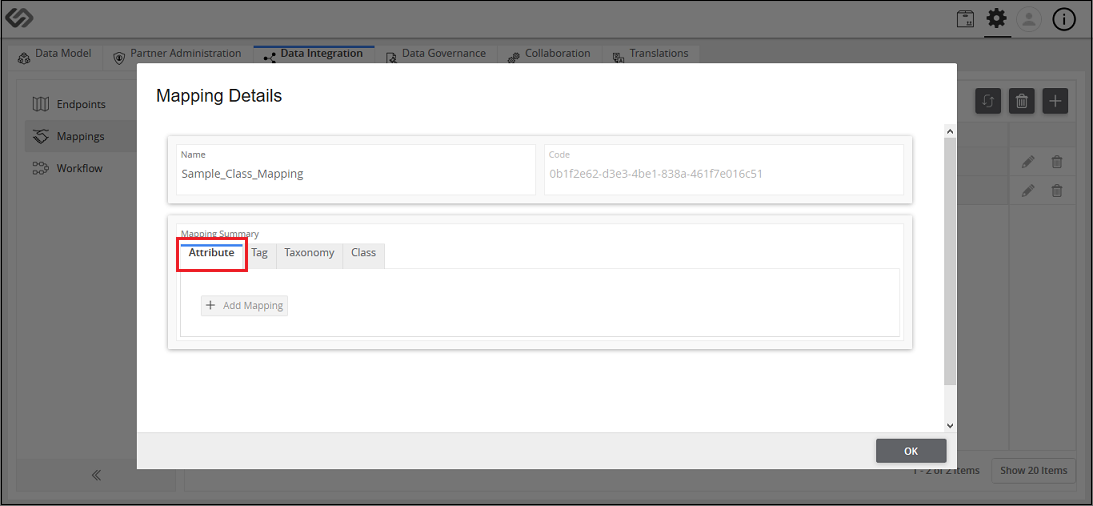Switch to the Taxonomy mapping tab
This screenshot has width=1093, height=506.
point(309,254)
